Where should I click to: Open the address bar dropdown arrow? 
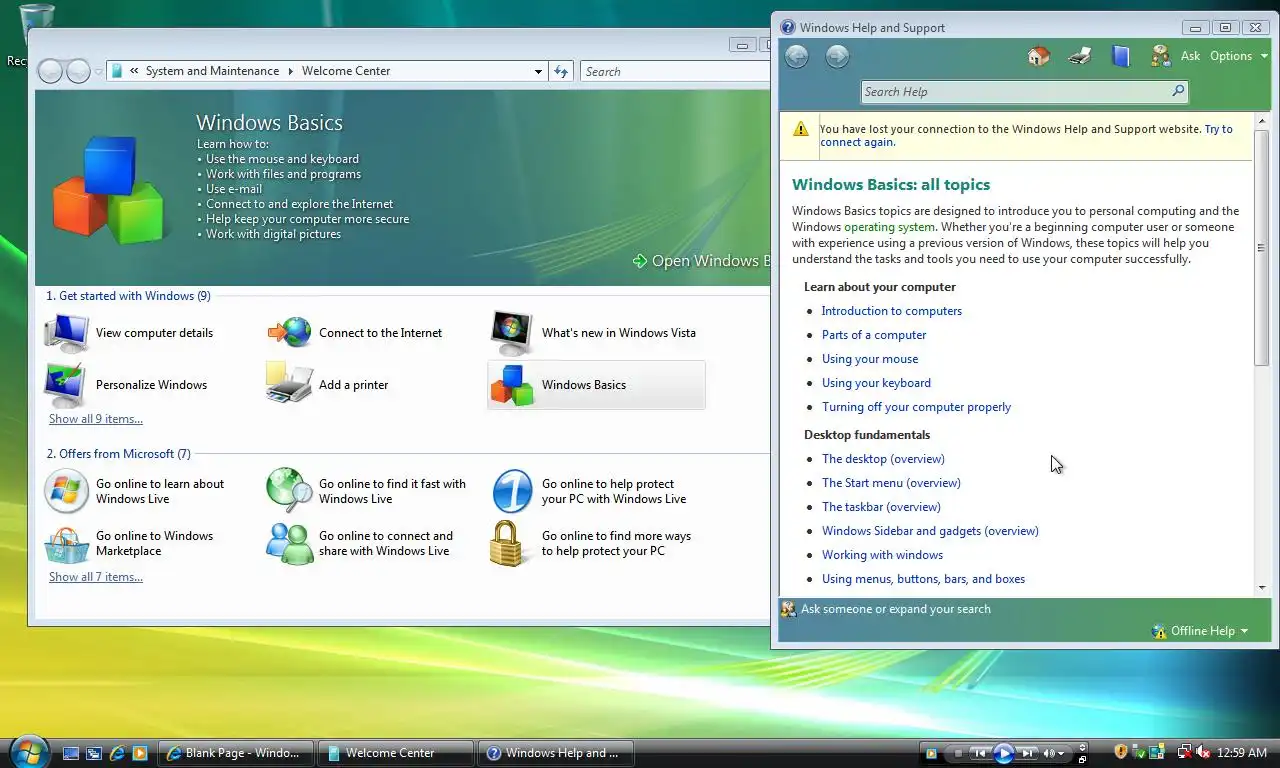coord(538,71)
